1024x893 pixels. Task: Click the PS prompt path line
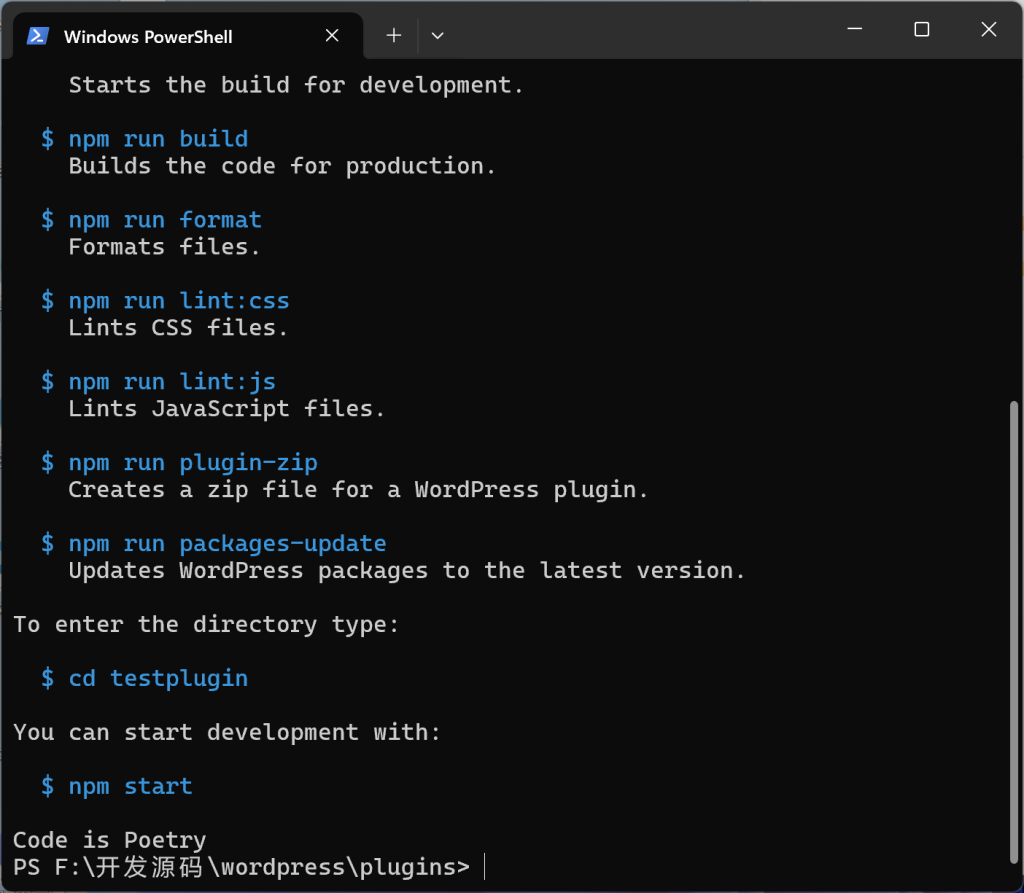pyautogui.click(x=242, y=868)
